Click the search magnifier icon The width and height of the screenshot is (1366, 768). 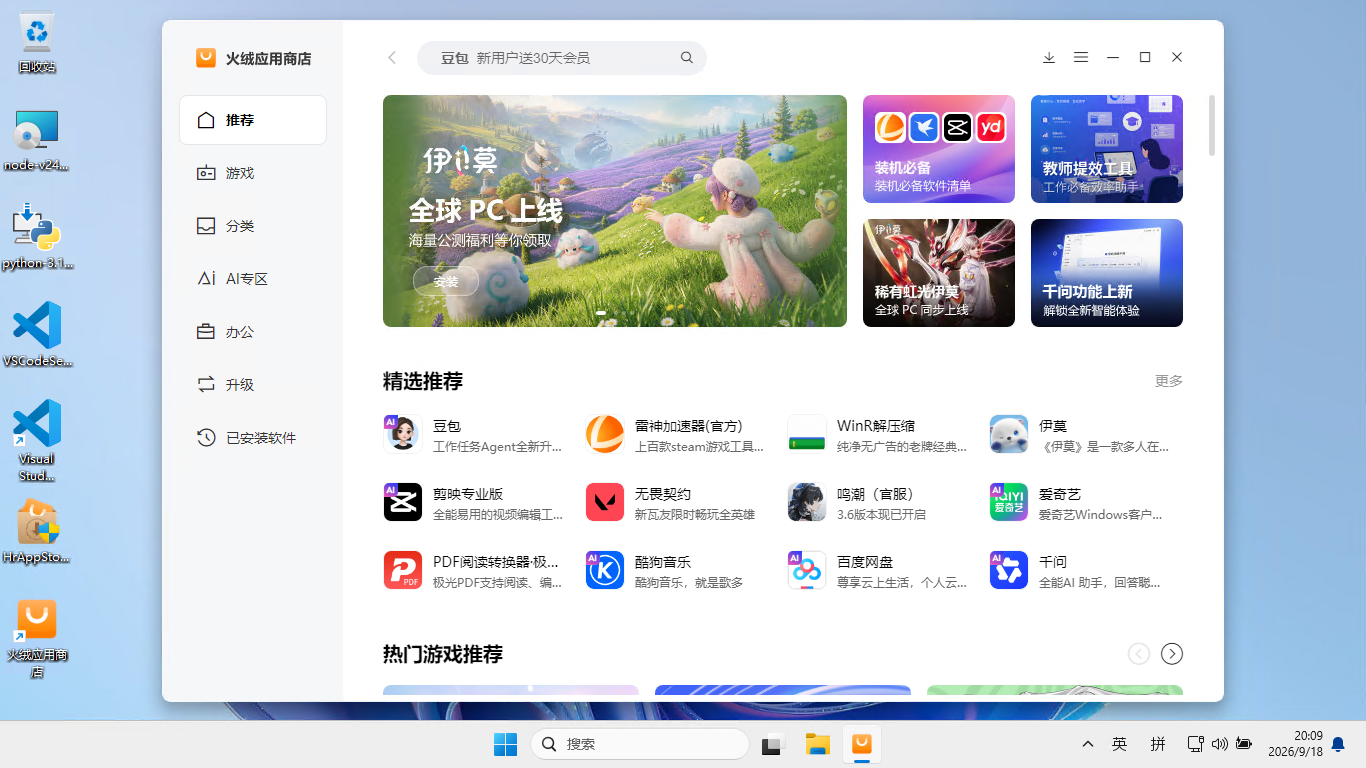[x=687, y=58]
